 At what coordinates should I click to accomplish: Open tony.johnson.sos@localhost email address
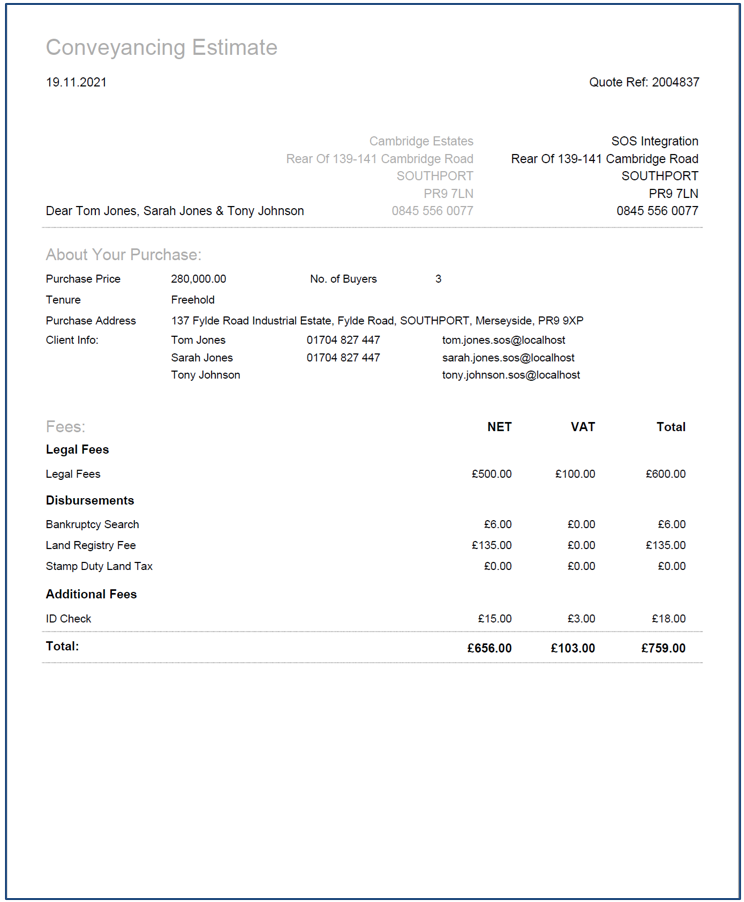click(511, 375)
